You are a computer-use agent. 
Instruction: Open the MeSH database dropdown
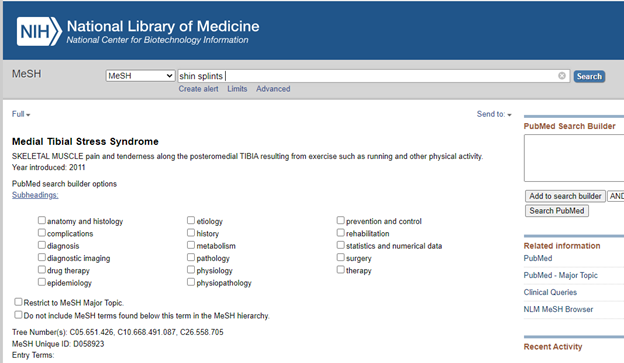point(140,76)
